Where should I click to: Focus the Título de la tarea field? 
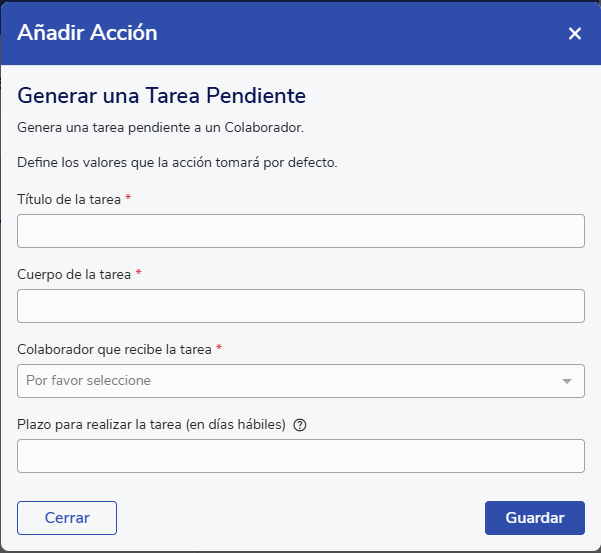300,231
